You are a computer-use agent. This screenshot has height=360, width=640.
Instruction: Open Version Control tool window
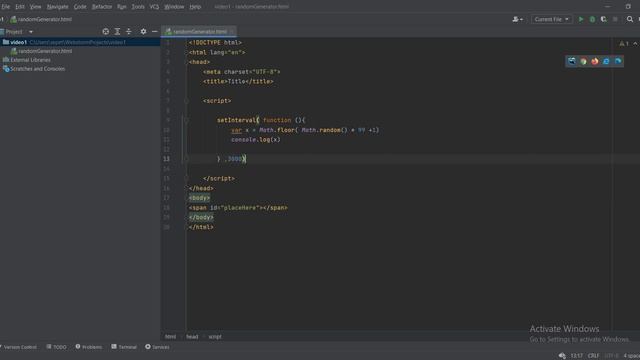click(x=19, y=347)
